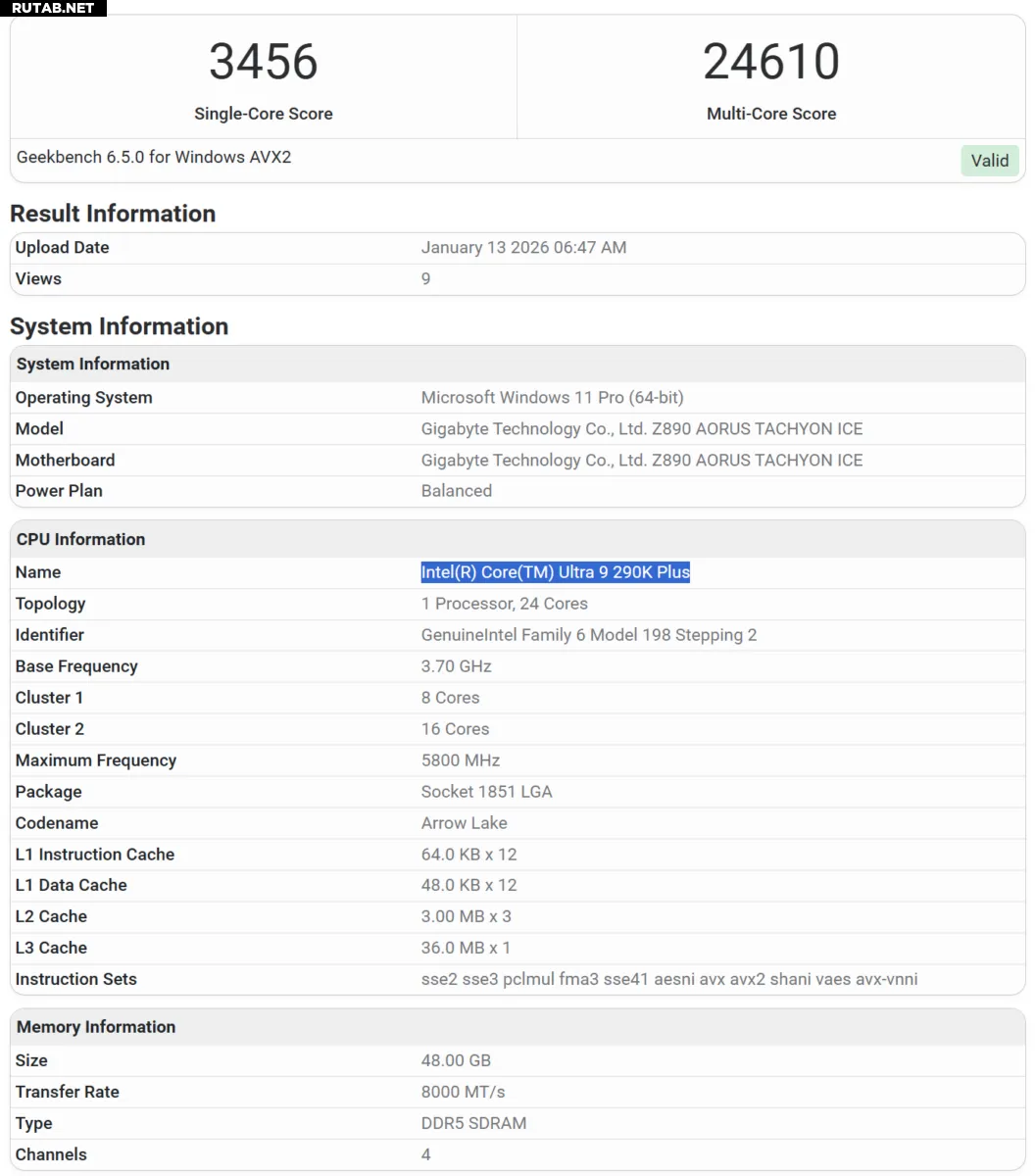Click the highlighted Intel Core Ultra 9 290K Plus text
Viewport: 1035px width, 1176px height.
[x=556, y=572]
